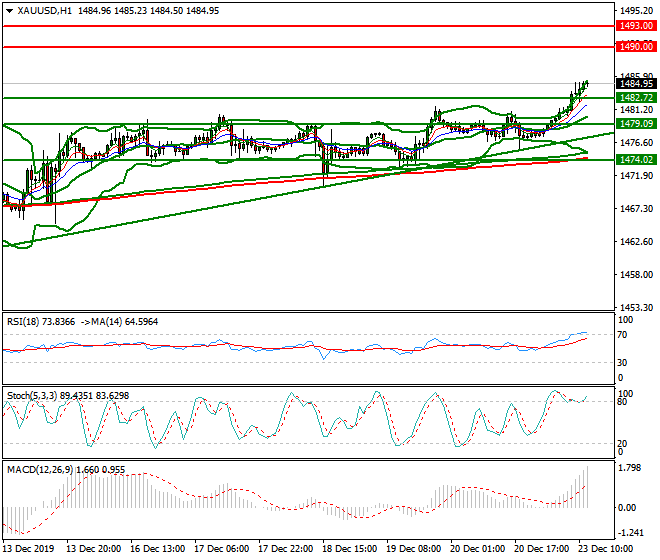Click the 1493.00 red resistance price label
Screen dimensions: 660x560
tap(636, 26)
